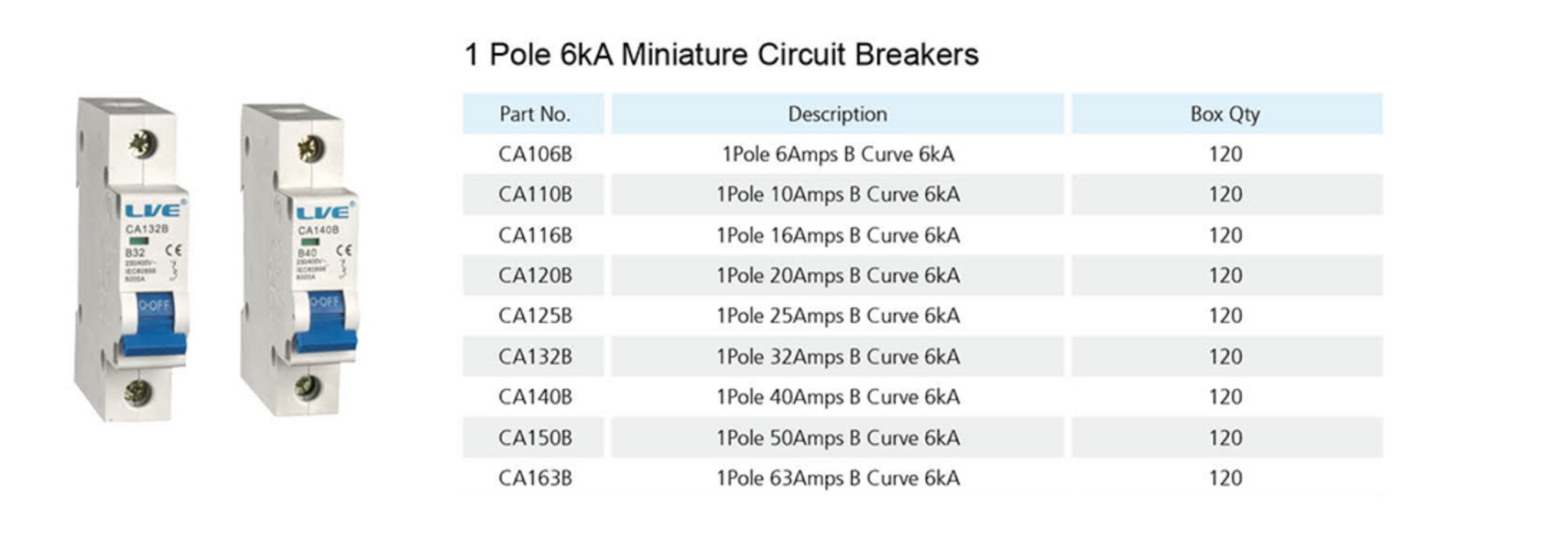Click the blue O-OFF switch on CA140B breaker
This screenshot has height=539, width=1568.
click(x=326, y=322)
